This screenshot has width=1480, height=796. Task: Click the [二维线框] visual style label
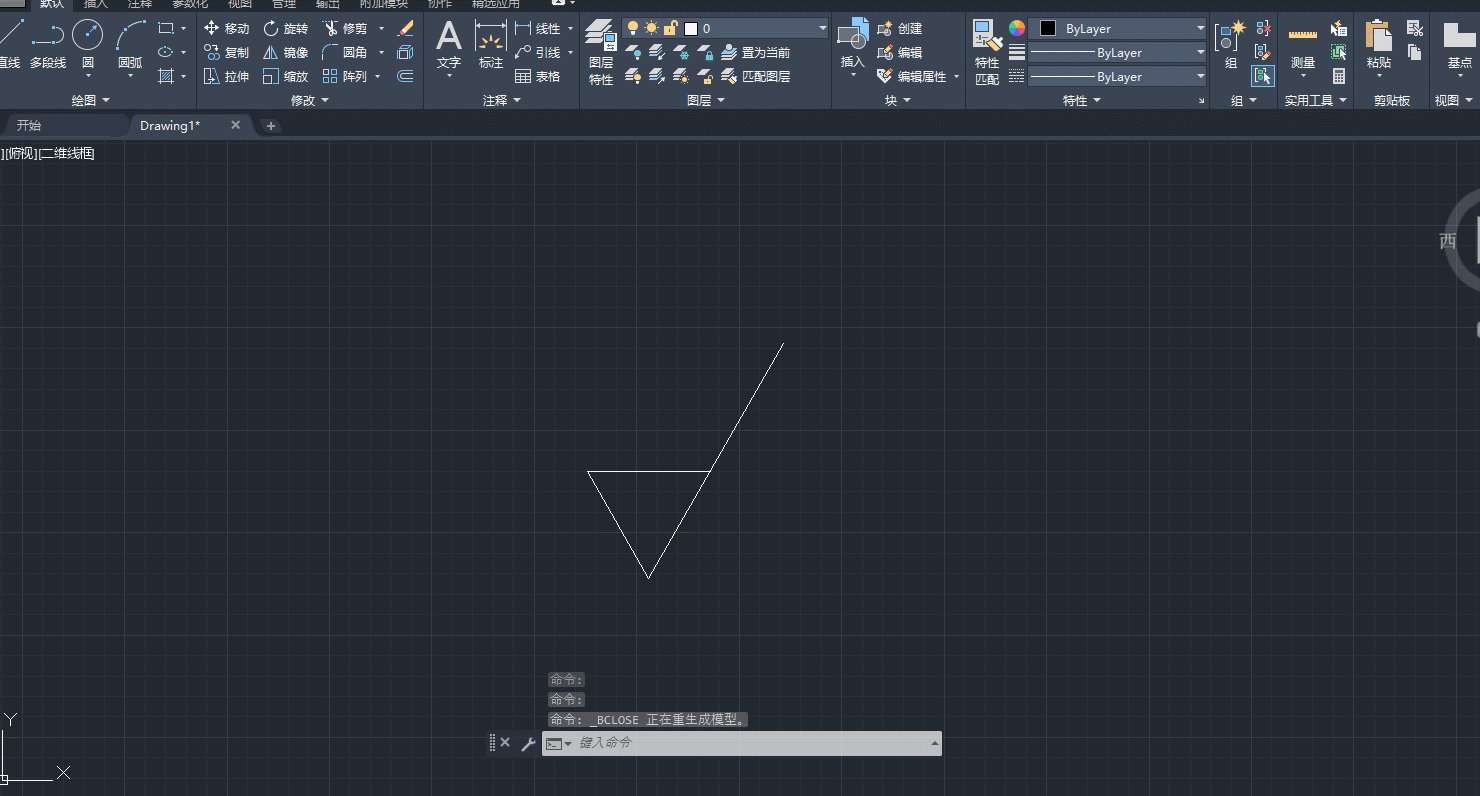[66, 153]
